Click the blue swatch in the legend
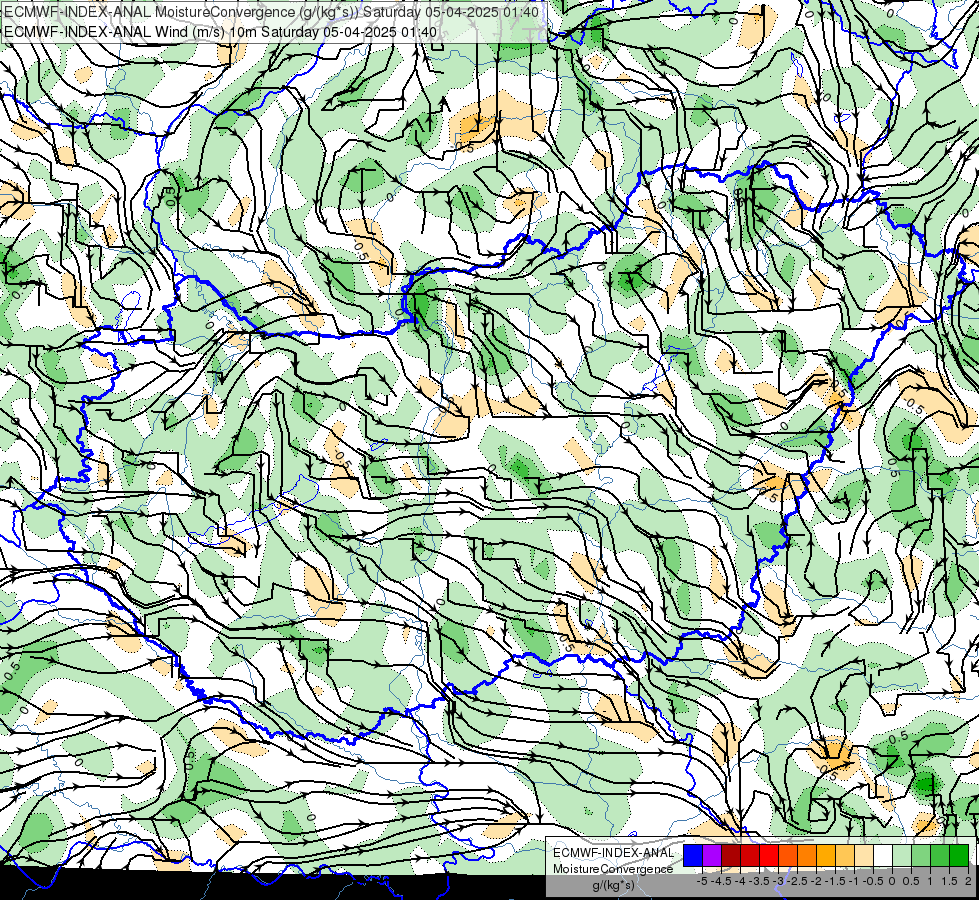The image size is (979, 900). click(x=693, y=856)
